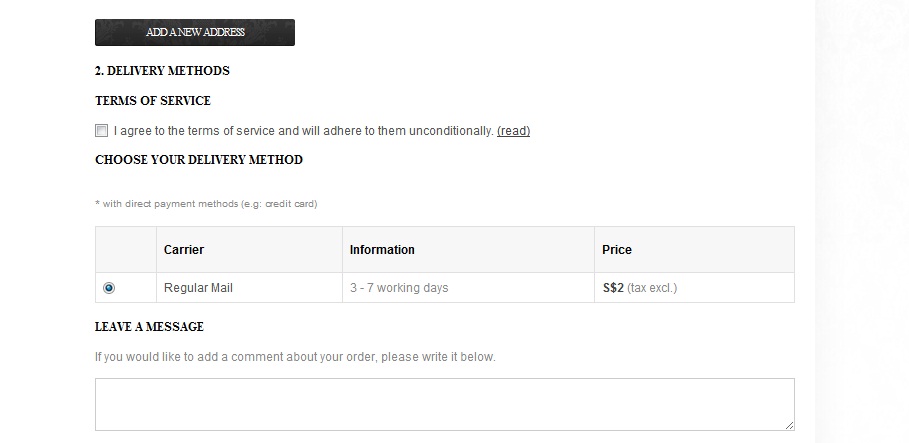
Task: Focus the order comment message text area
Action: [445, 405]
